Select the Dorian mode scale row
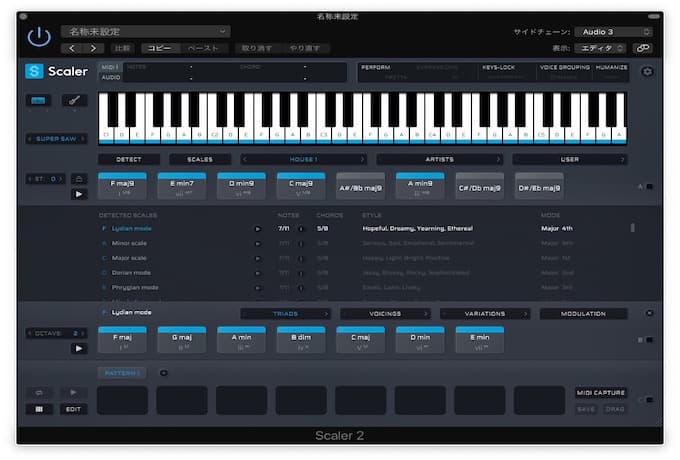Viewport: 680px width, 460px height. [x=131, y=273]
